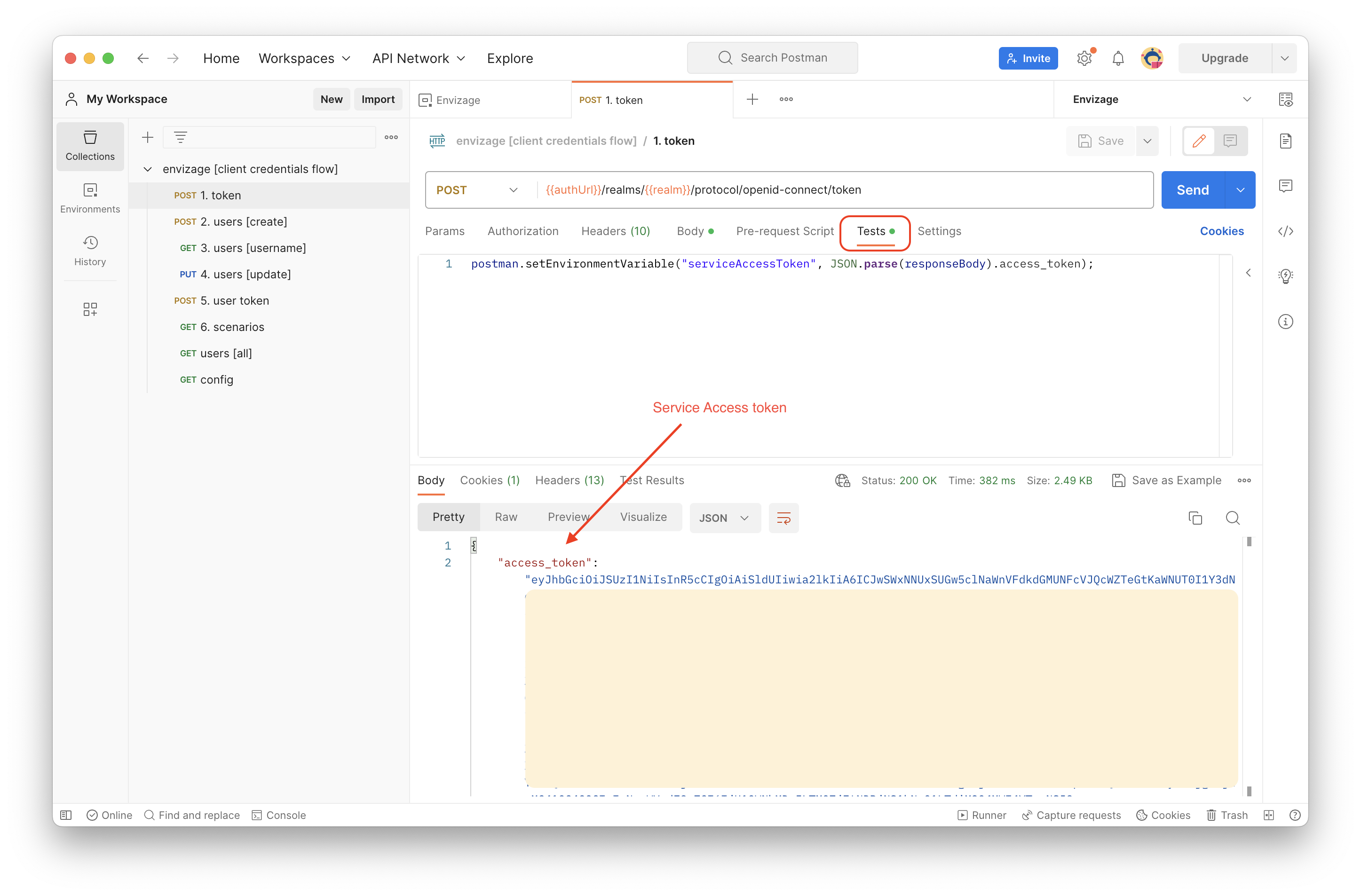Open the Runner from status bar

coord(981,815)
